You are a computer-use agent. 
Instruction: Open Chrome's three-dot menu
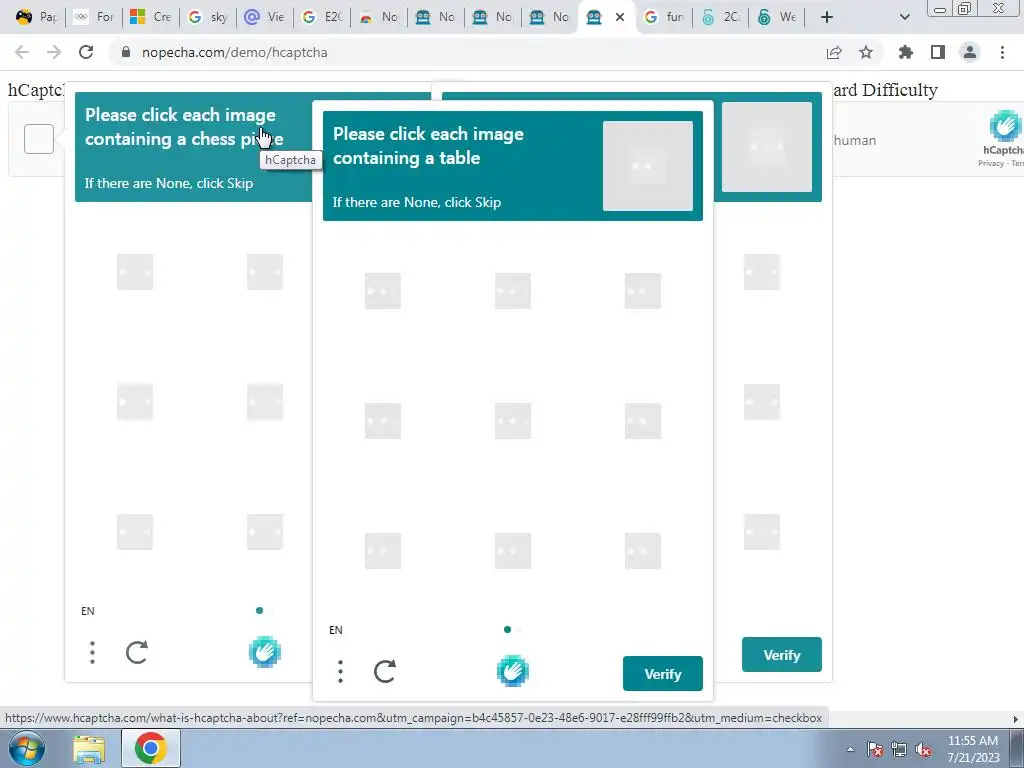[x=1002, y=52]
